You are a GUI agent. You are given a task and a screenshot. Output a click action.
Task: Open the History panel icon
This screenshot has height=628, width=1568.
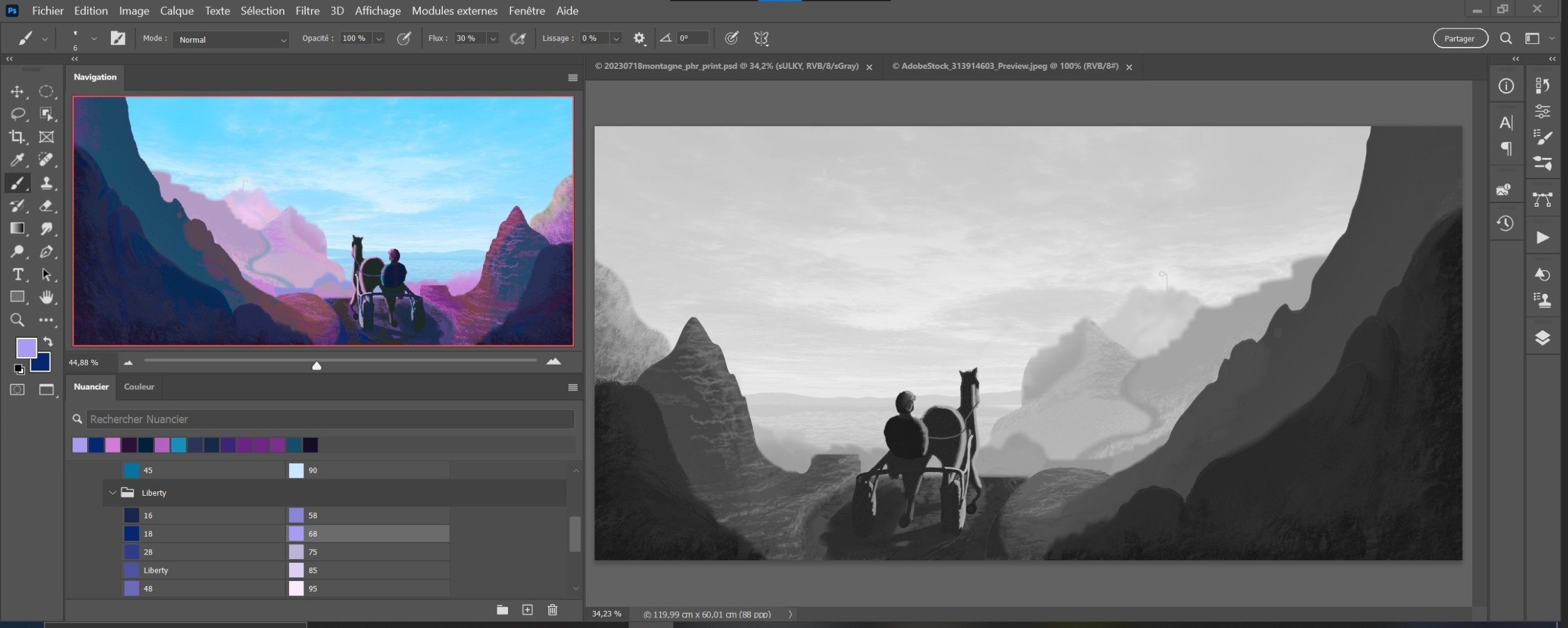[1505, 224]
